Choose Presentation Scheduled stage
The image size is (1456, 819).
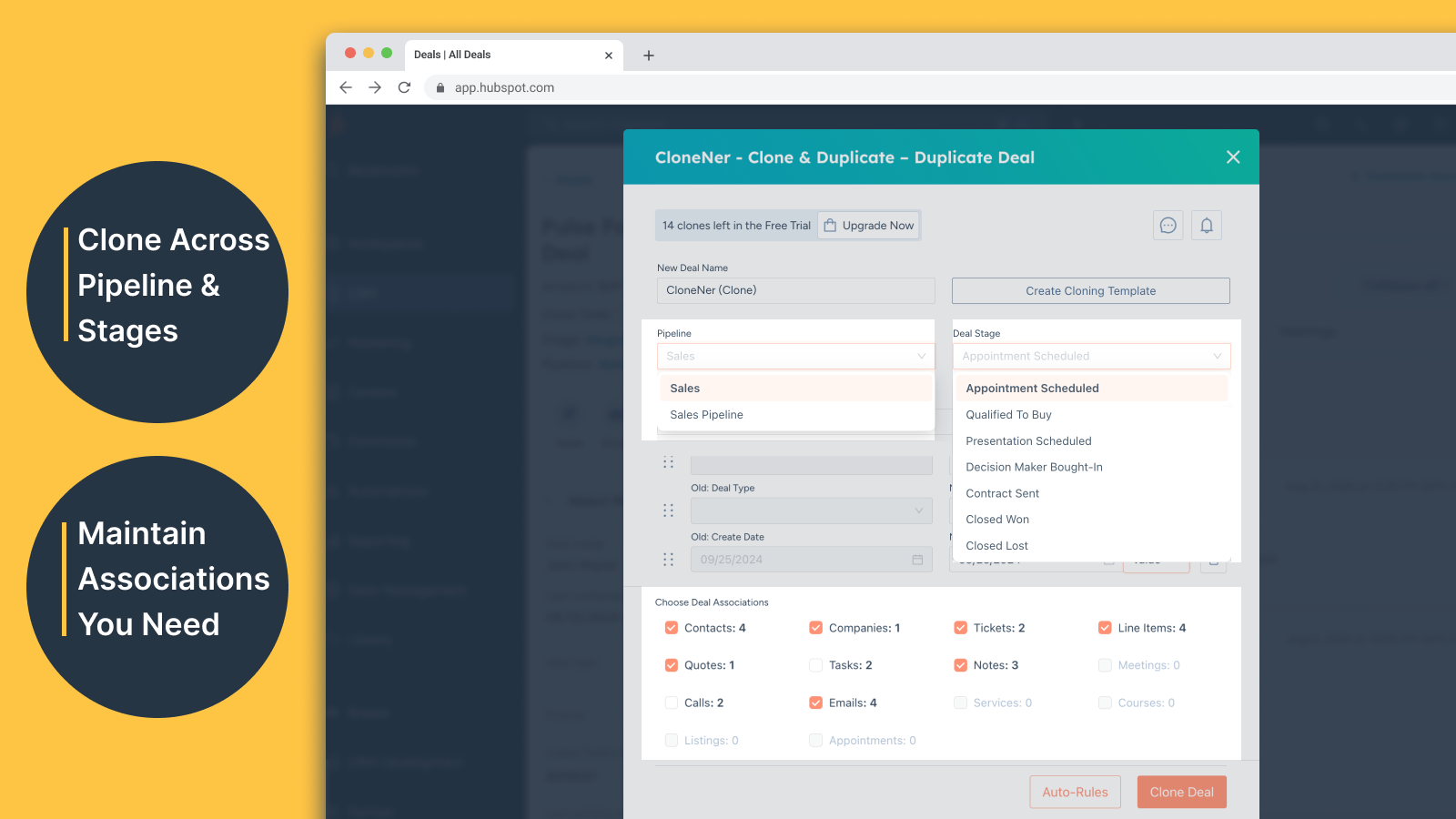(x=1092, y=441)
